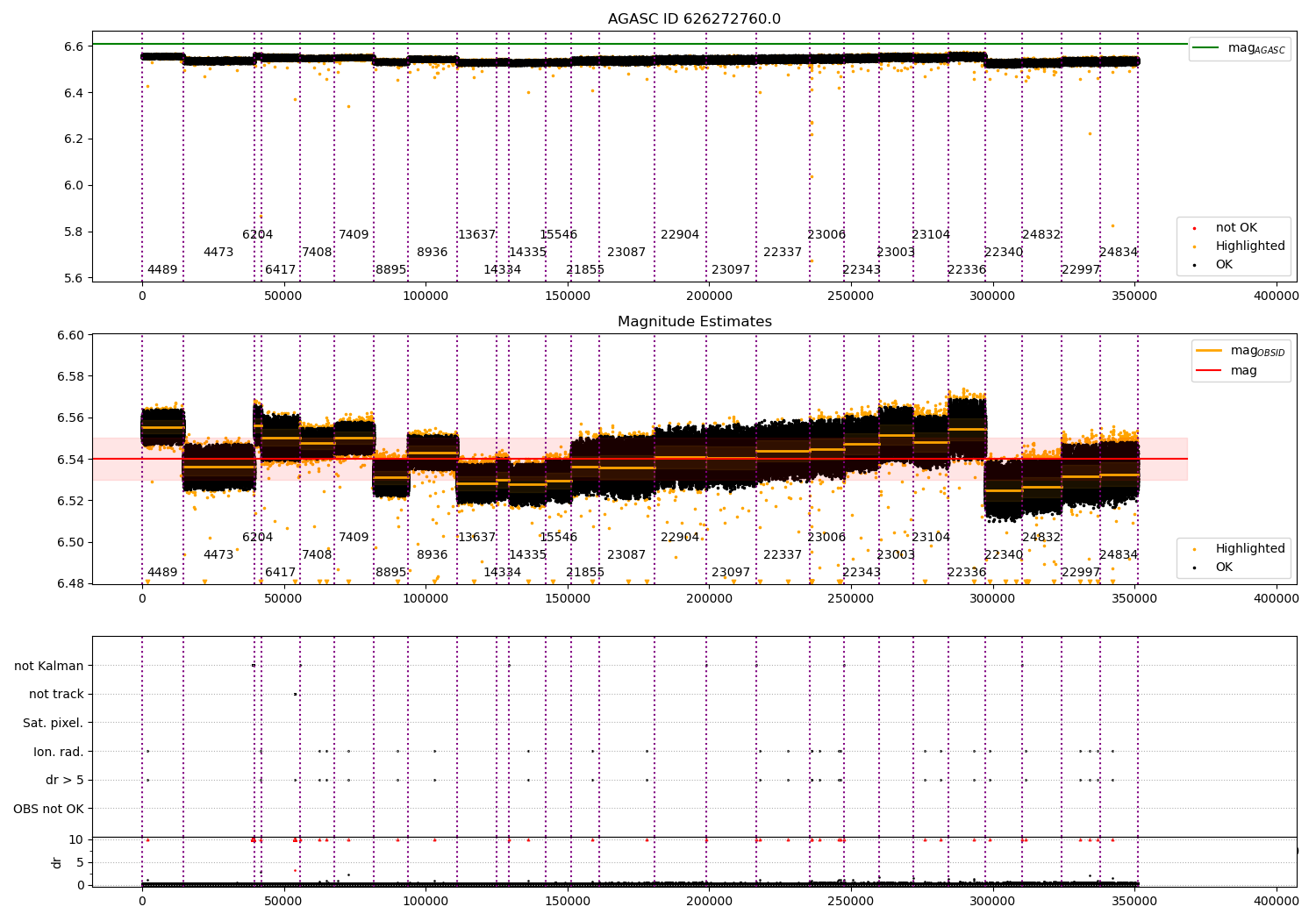Click the plot title 'AGASC ID 626272760.0'
This screenshot has height=921, width=1316.
coord(694,19)
